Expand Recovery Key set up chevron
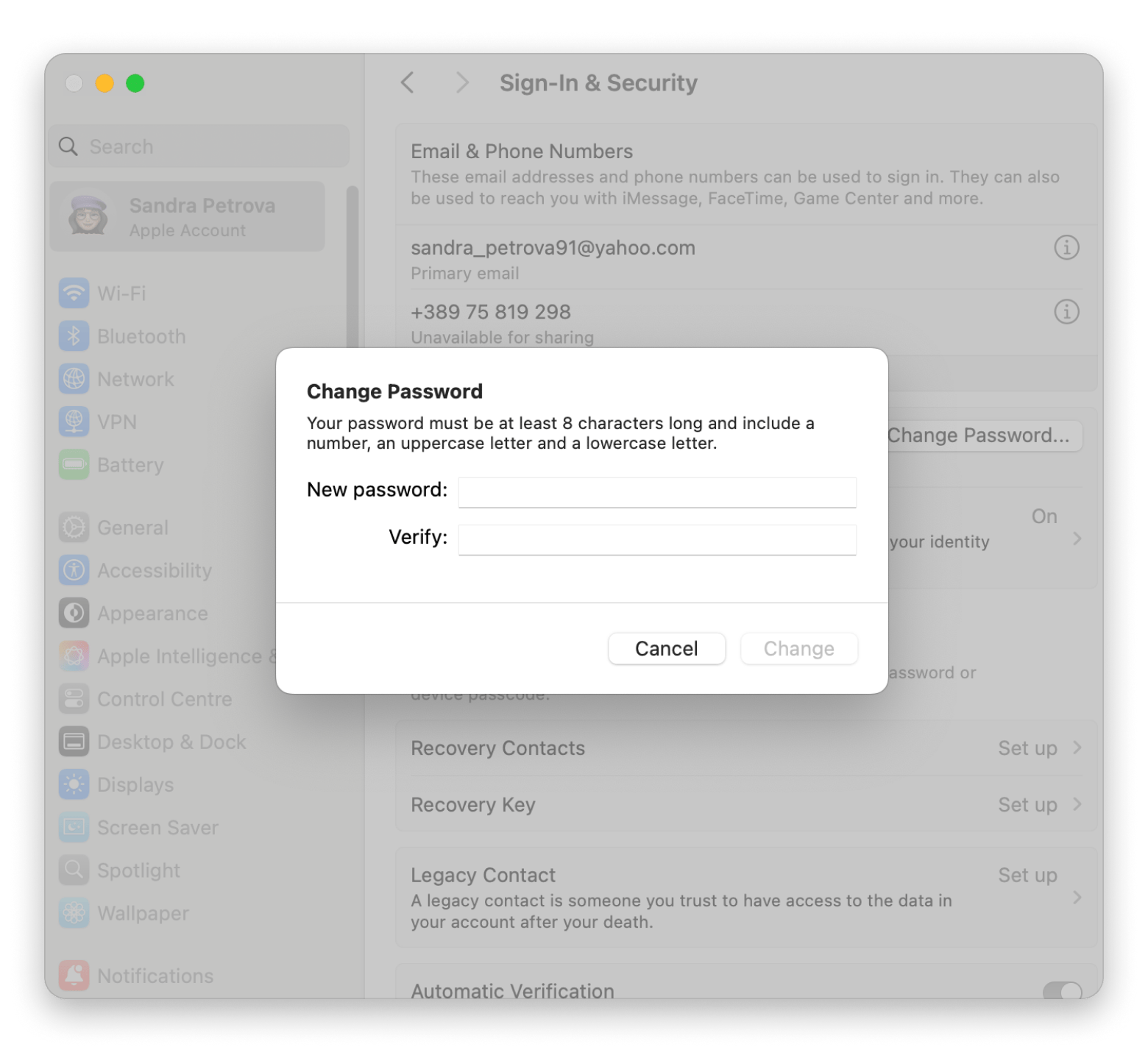This screenshot has height=1058, width=1148. click(x=1077, y=804)
